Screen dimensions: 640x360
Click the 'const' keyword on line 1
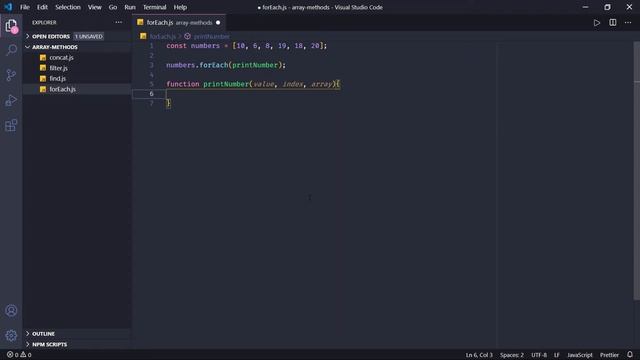176,46
